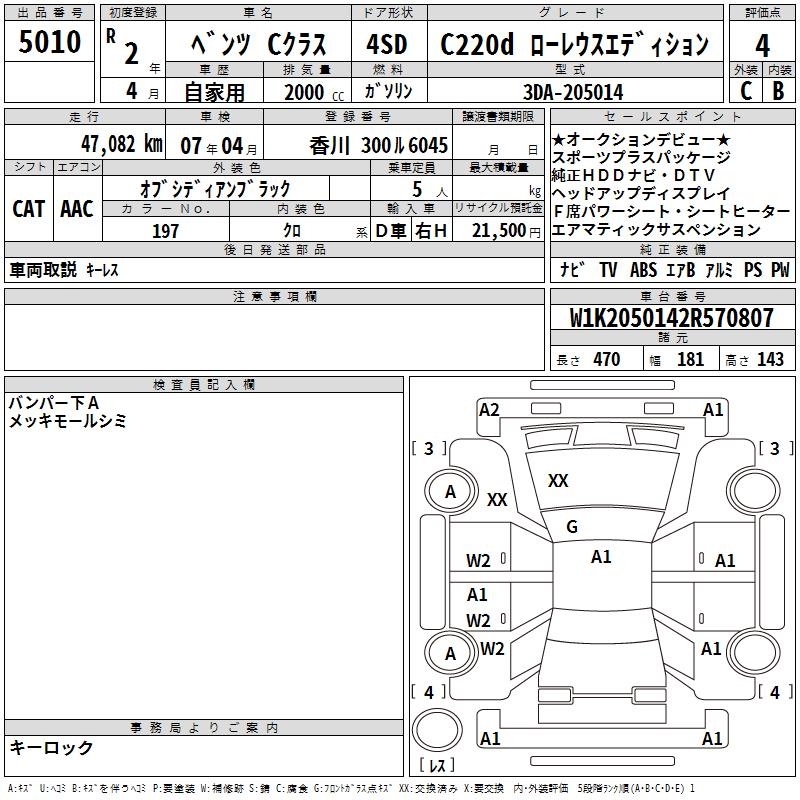
Task: Click the "セールスポイント" section header
Action: 672,117
